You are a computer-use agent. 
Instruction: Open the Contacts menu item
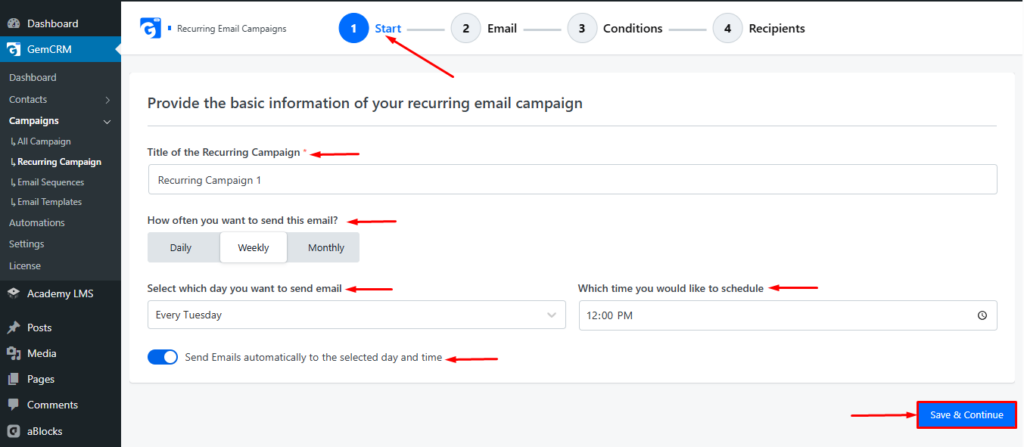click(28, 99)
